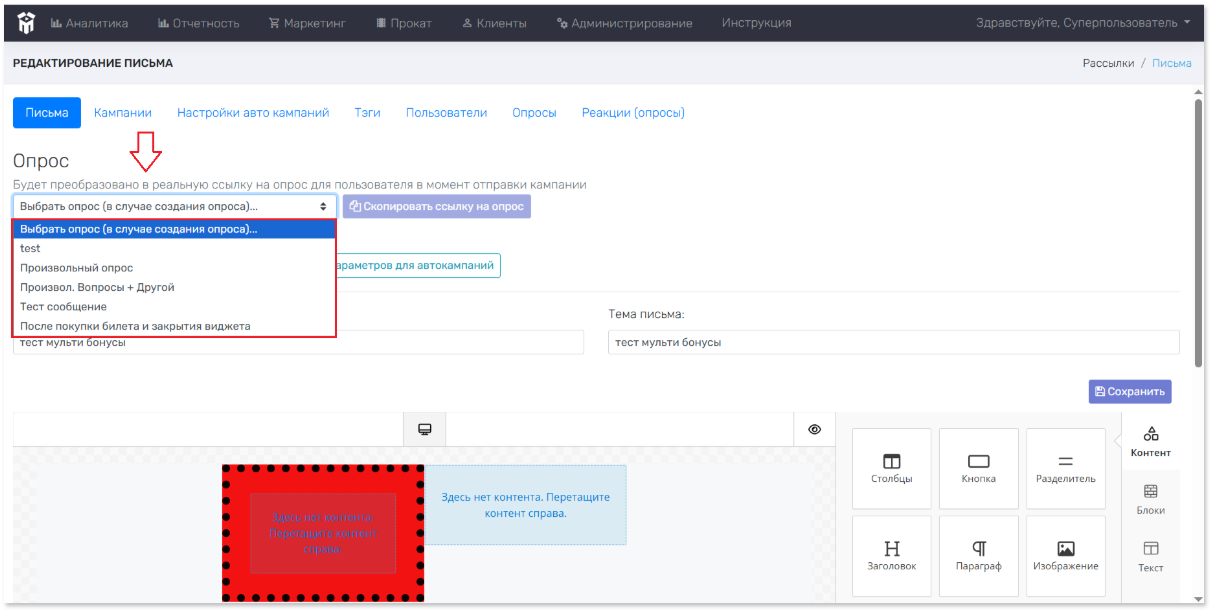Choose the Разделитель content block
Viewport: 1210px width, 610px height.
[x=1066, y=468]
